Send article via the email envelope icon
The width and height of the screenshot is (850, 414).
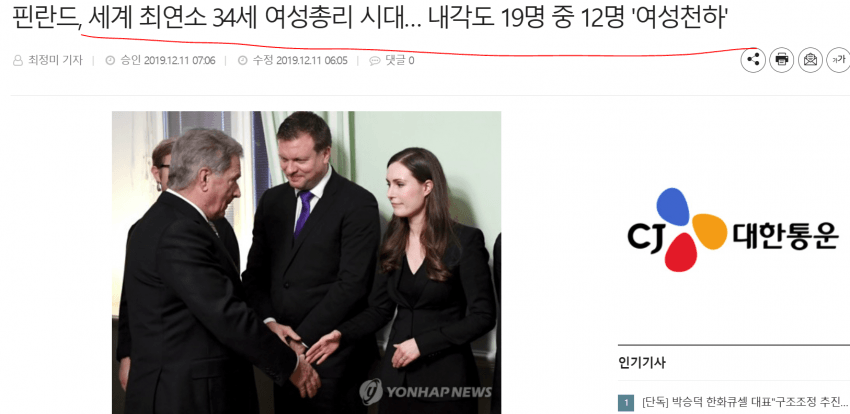tap(810, 60)
